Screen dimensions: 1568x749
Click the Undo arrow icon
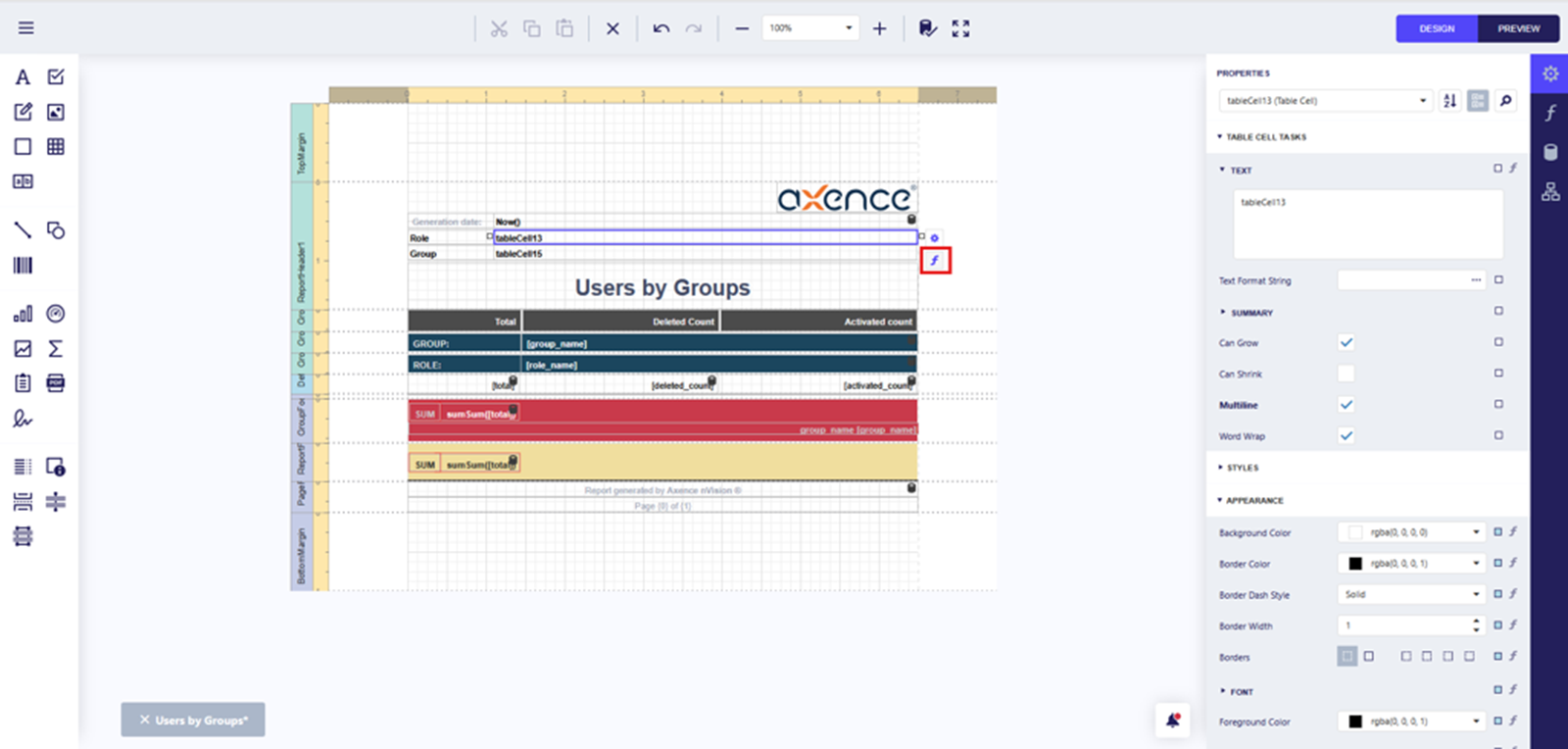661,28
